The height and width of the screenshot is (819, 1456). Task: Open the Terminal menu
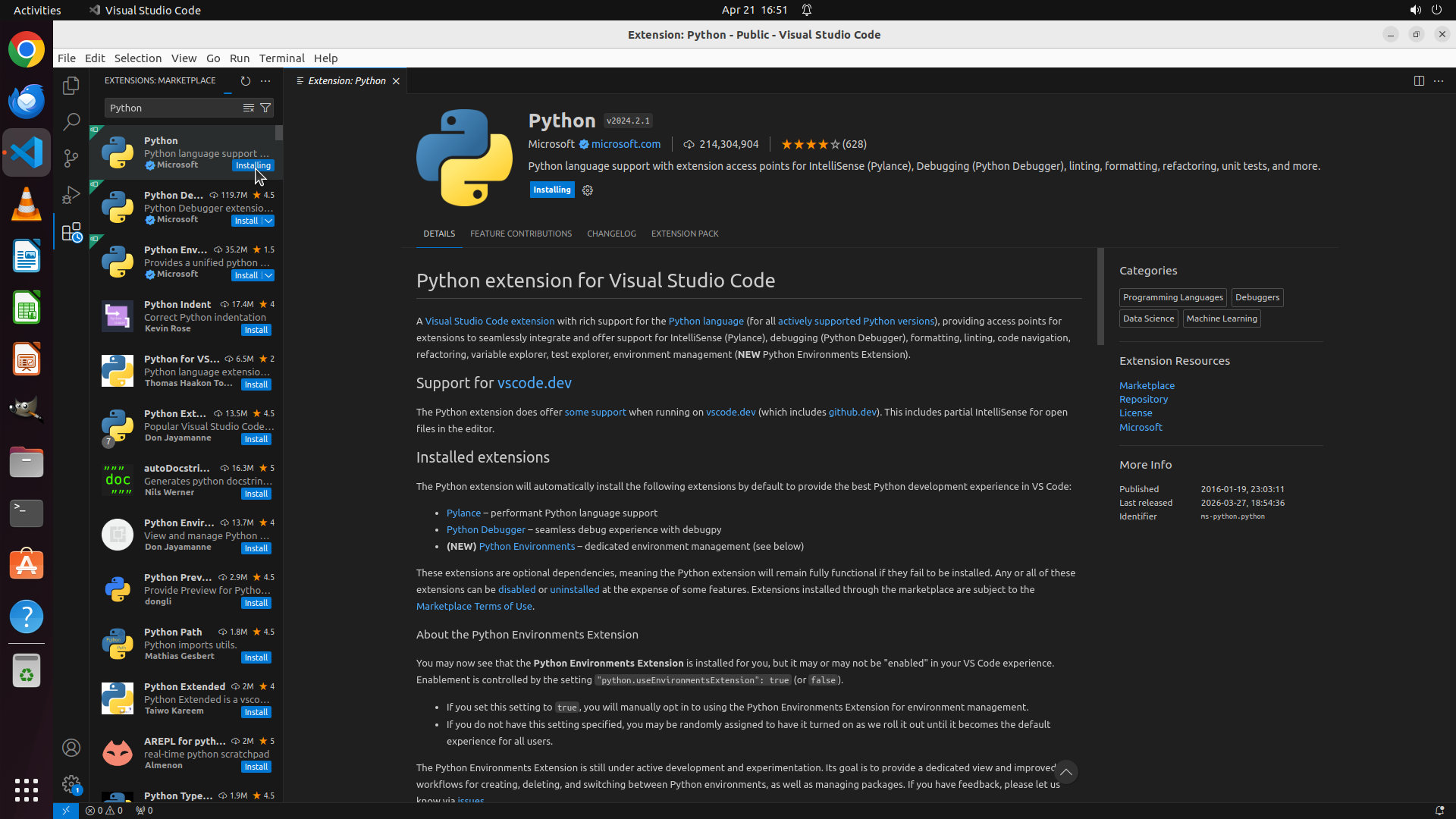281,58
